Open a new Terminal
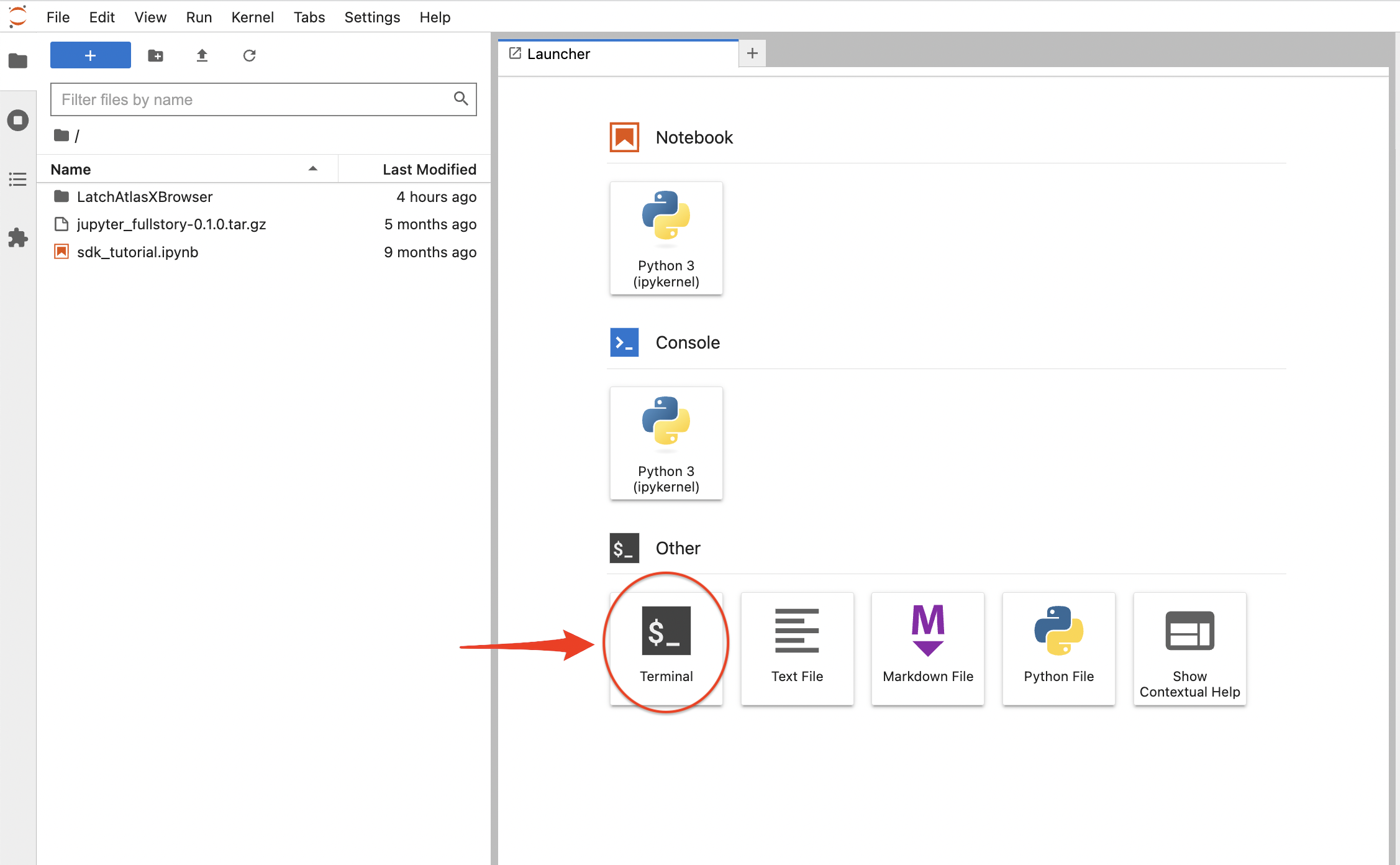The height and width of the screenshot is (865, 1400). pyautogui.click(x=666, y=648)
